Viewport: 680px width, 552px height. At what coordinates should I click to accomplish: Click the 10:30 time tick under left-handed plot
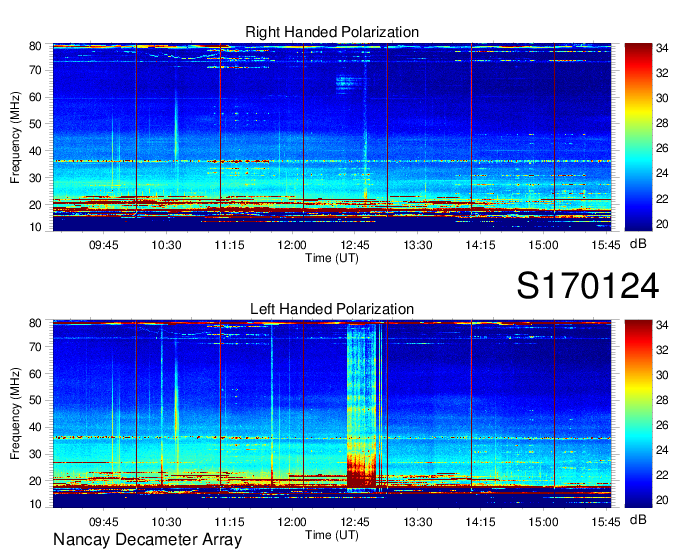point(166,522)
